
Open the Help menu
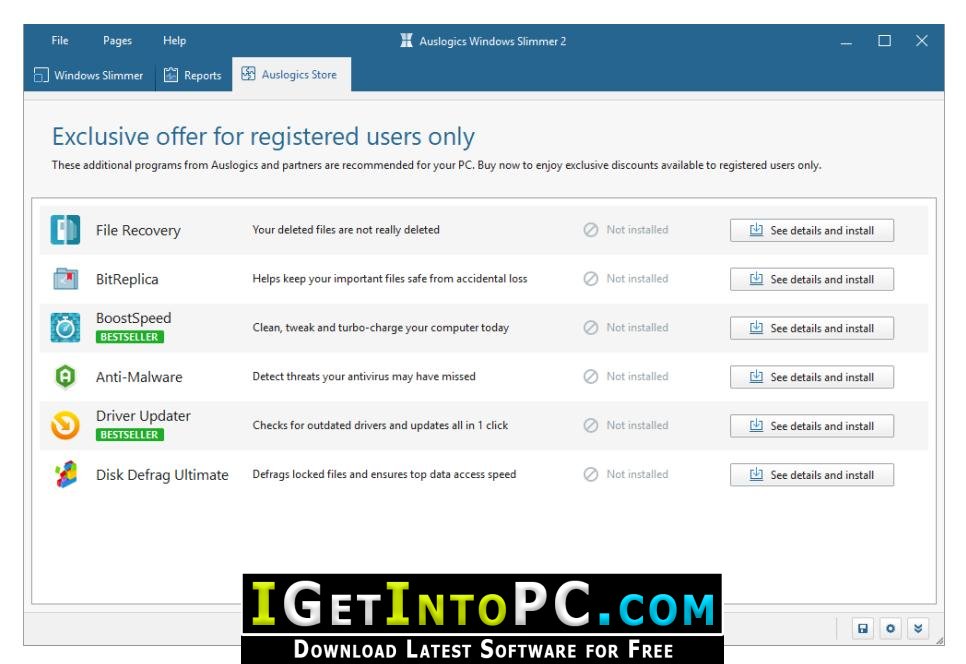click(174, 41)
